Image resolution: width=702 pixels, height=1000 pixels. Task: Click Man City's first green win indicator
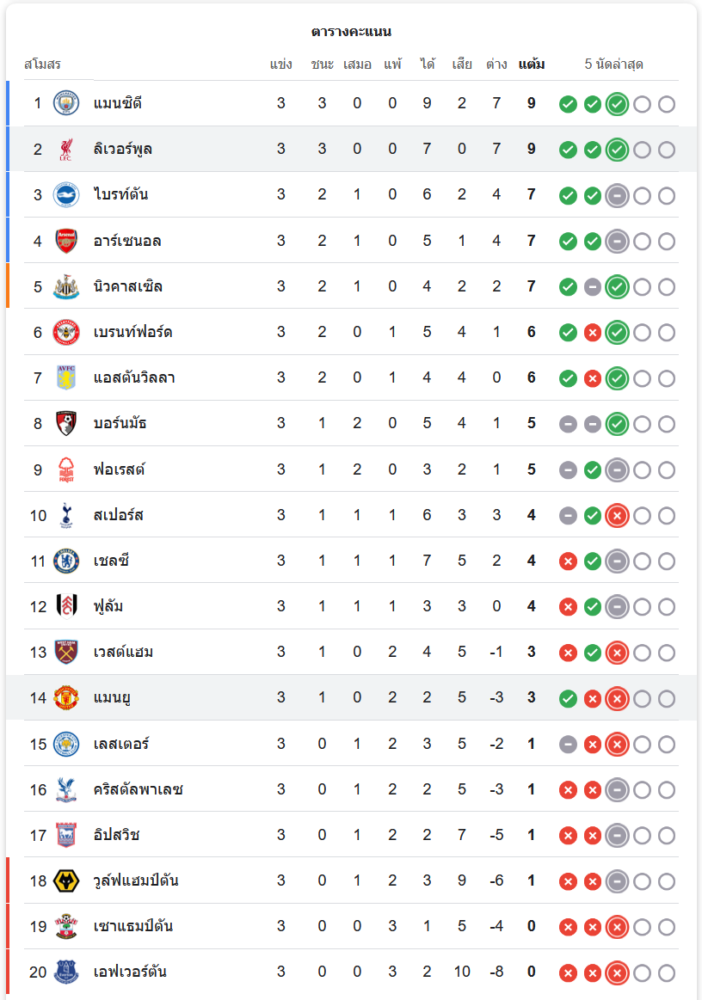click(568, 104)
